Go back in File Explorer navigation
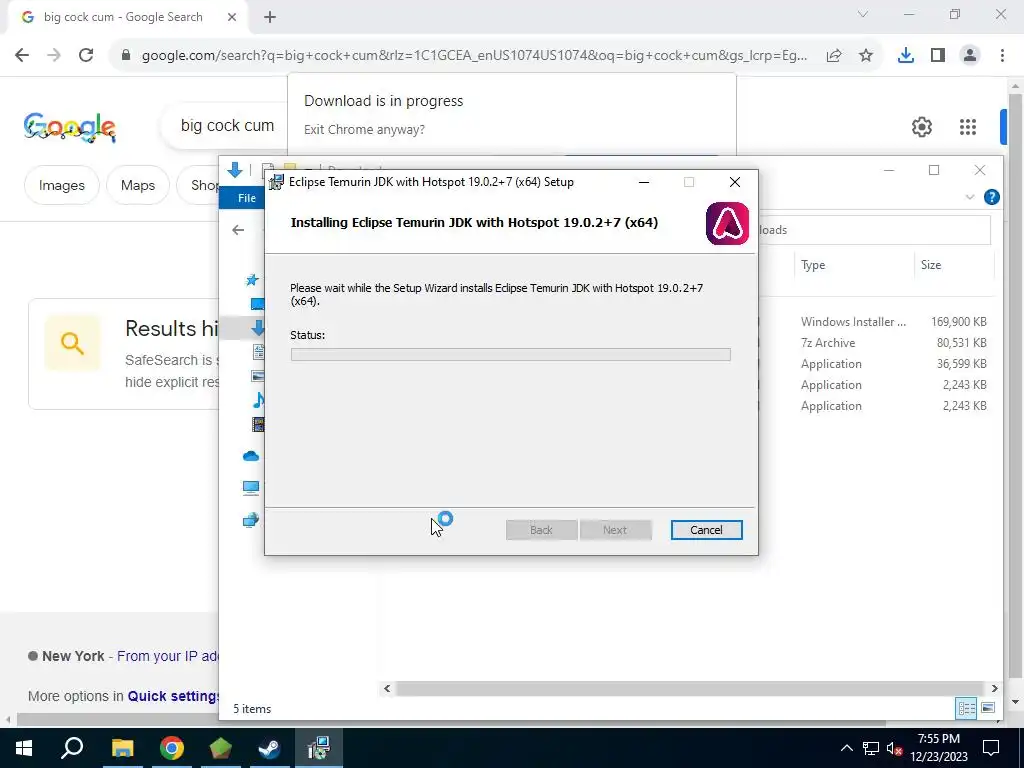Image resolution: width=1024 pixels, height=768 pixels. (x=238, y=230)
